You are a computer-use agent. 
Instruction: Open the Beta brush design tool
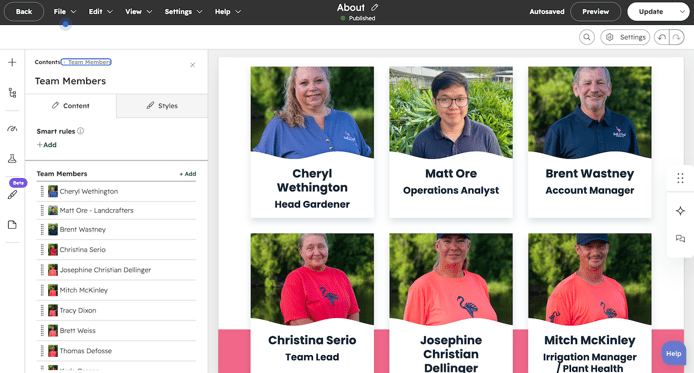[12, 195]
